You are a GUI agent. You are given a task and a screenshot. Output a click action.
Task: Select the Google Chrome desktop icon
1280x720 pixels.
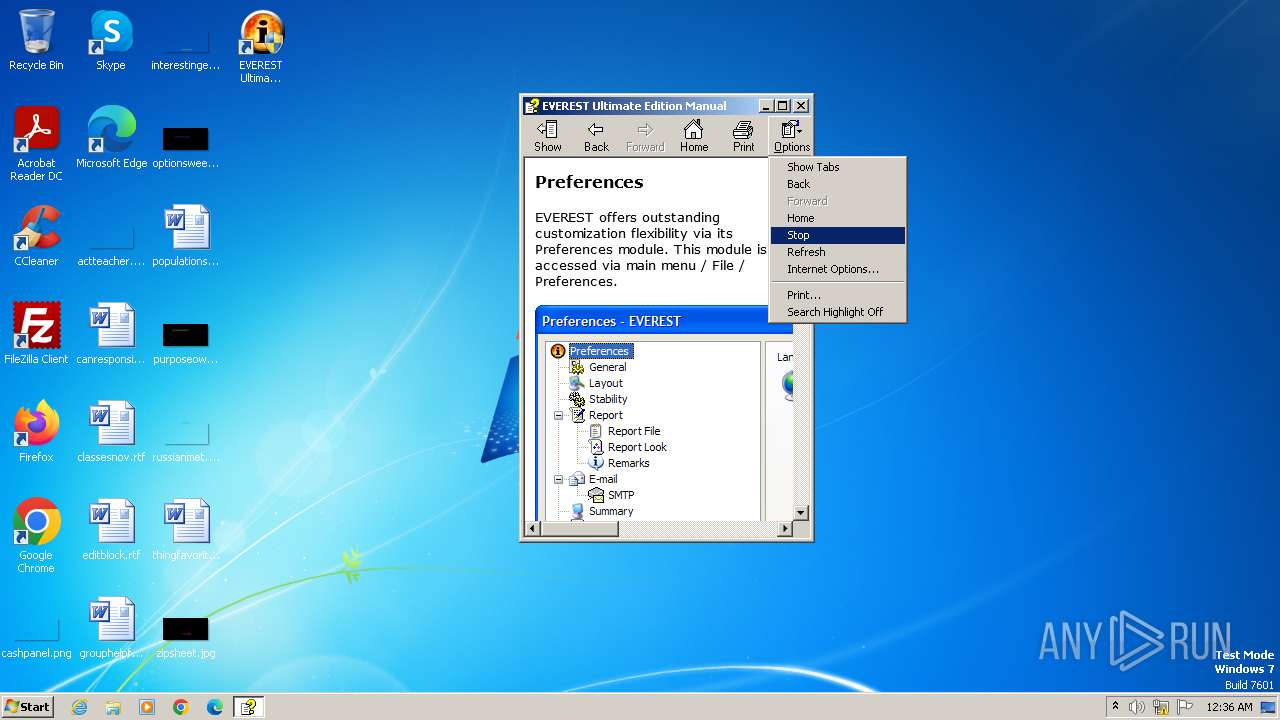(36, 536)
